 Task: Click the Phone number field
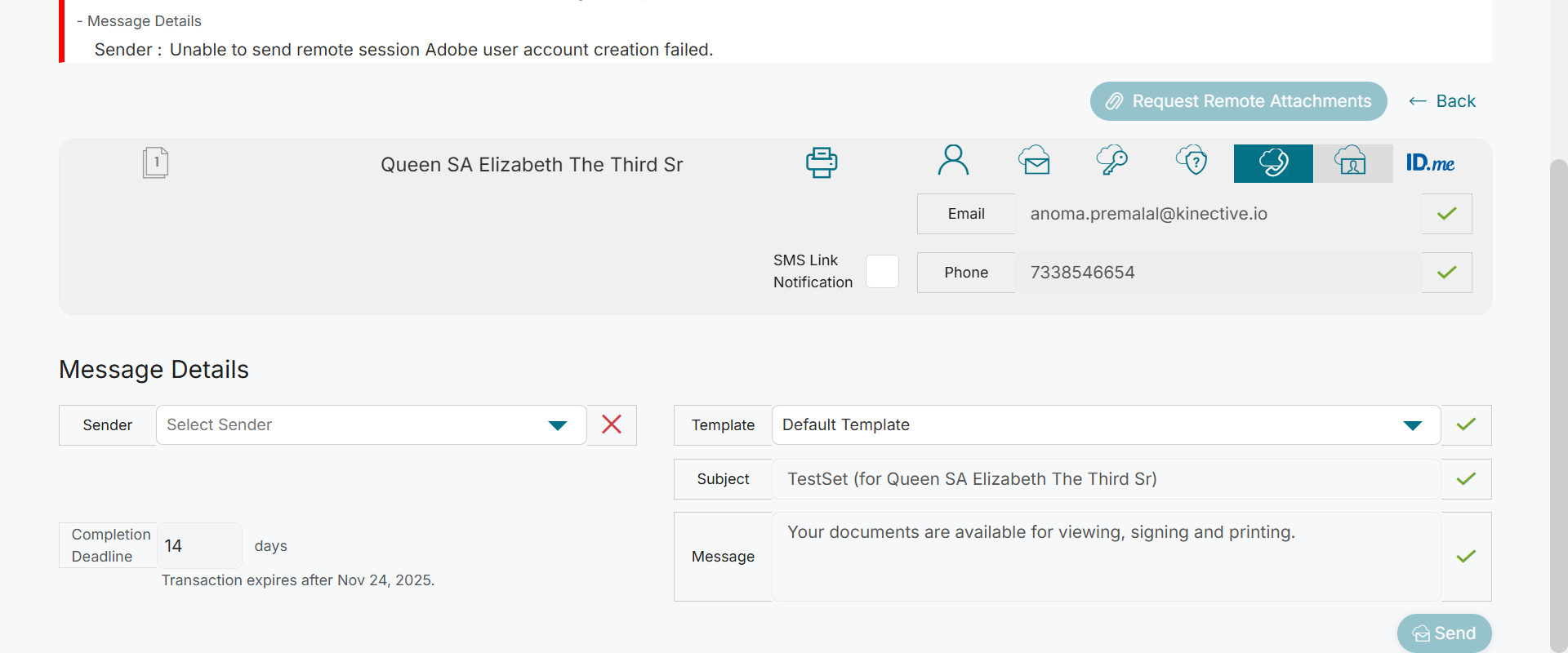pyautogui.click(x=1217, y=273)
